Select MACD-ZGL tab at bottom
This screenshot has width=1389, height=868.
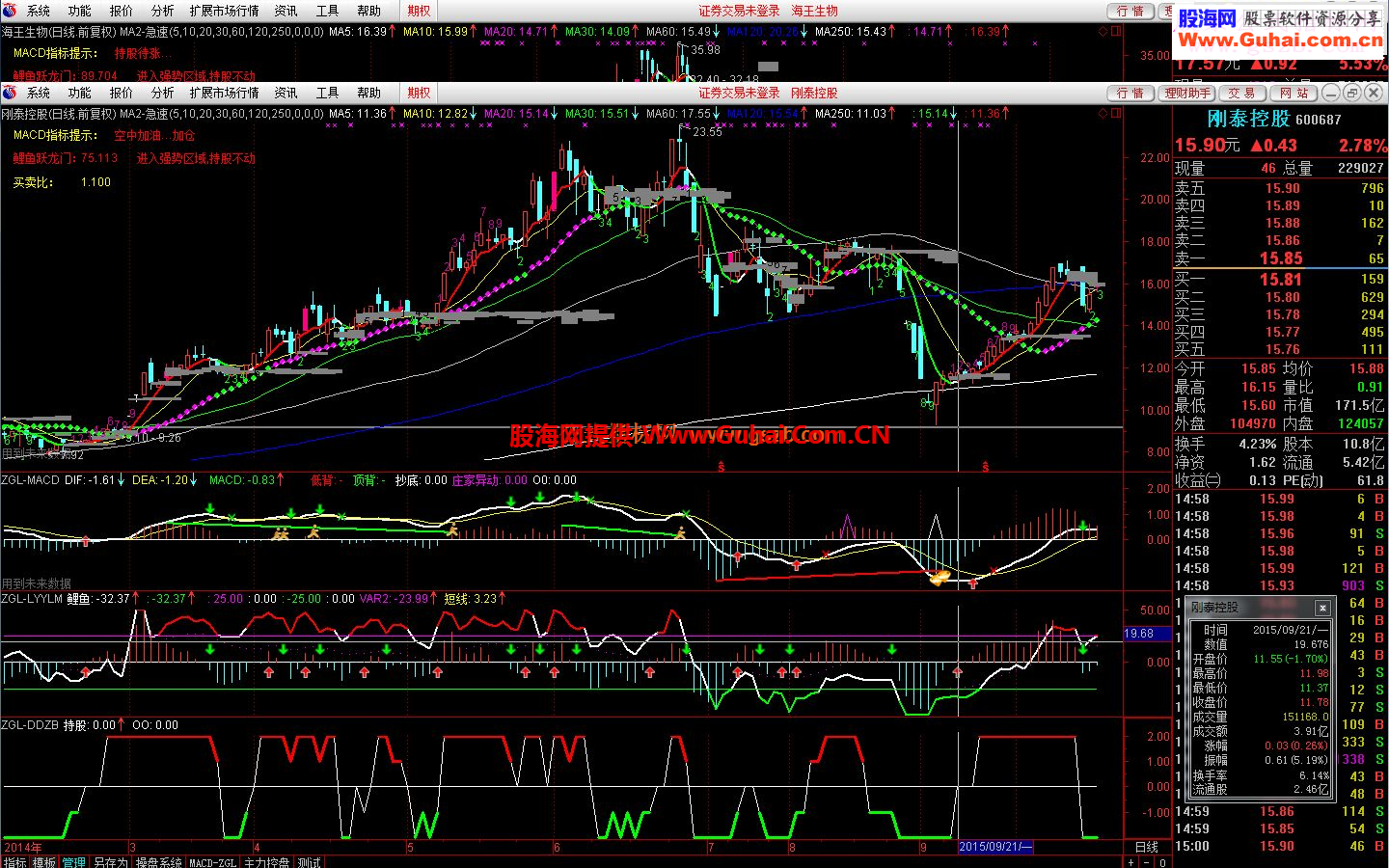click(212, 862)
